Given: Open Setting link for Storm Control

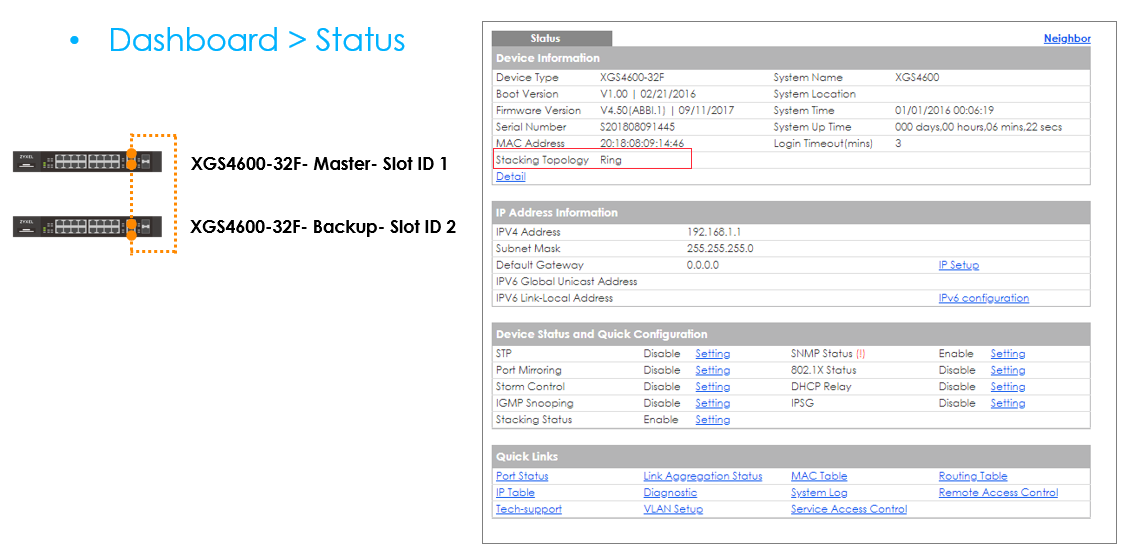Looking at the screenshot, I should [x=713, y=387].
